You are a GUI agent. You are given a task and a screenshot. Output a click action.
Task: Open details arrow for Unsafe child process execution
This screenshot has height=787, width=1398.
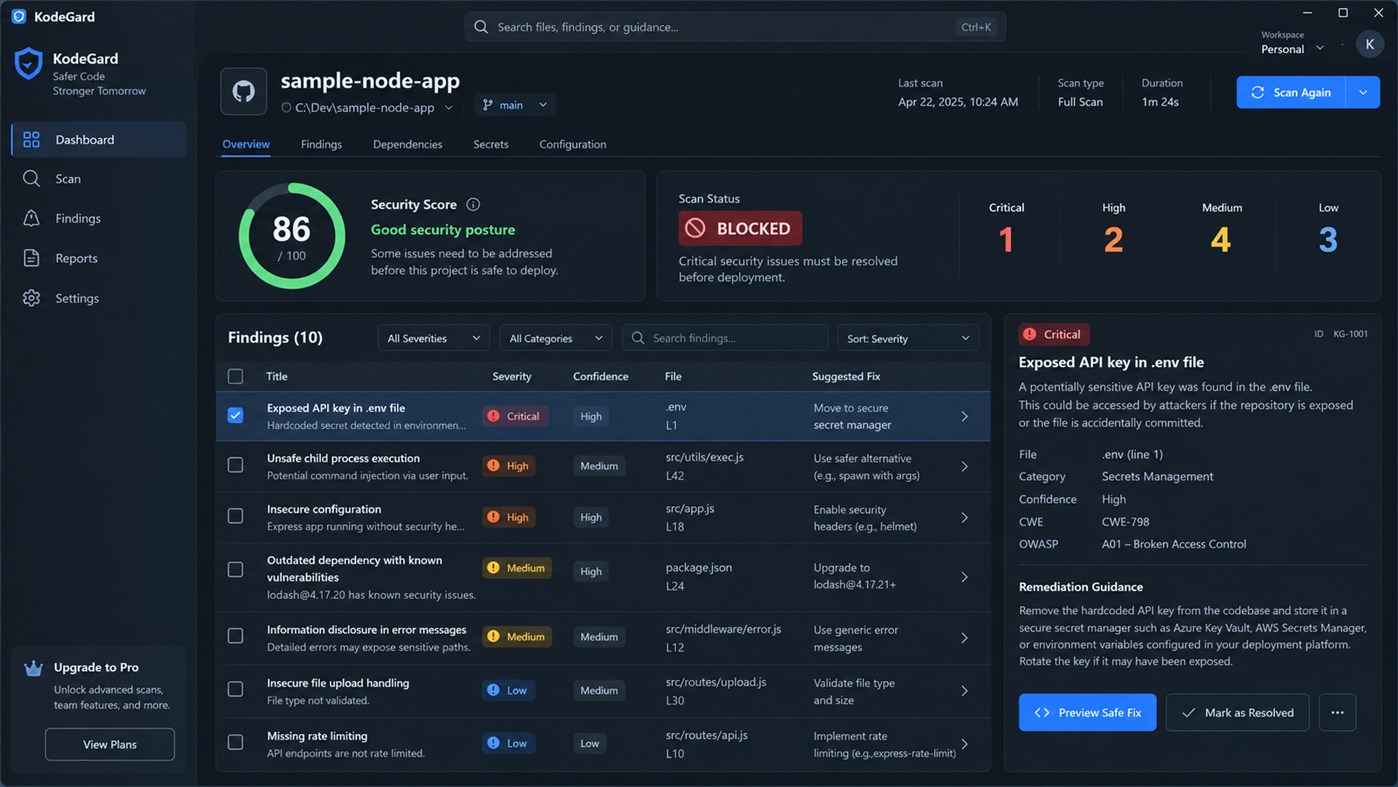tap(964, 466)
